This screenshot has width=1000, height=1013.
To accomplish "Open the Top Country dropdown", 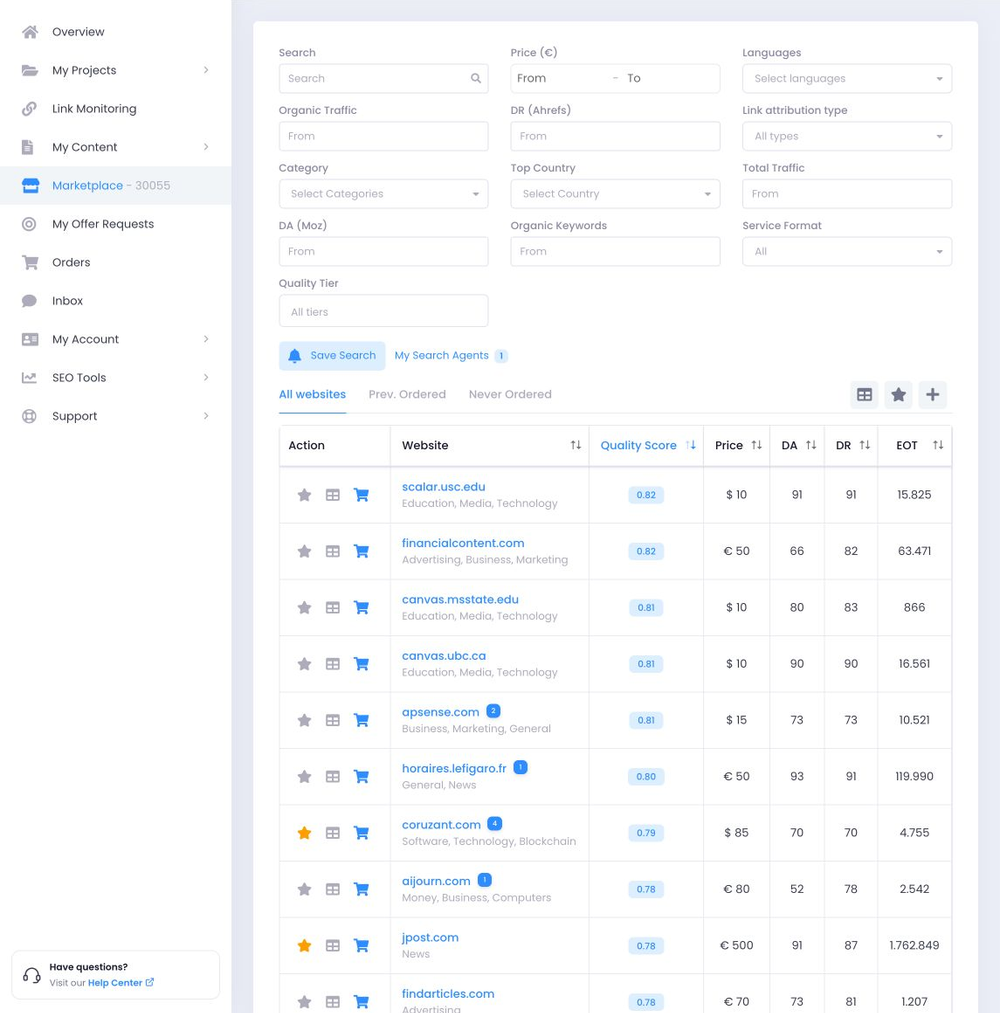I will (615, 194).
